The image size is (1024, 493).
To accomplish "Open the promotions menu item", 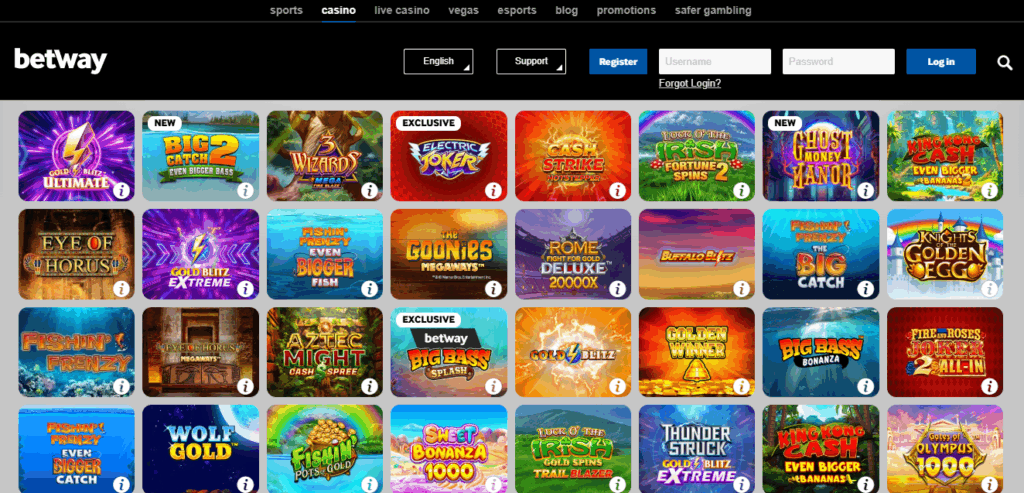I will [626, 10].
